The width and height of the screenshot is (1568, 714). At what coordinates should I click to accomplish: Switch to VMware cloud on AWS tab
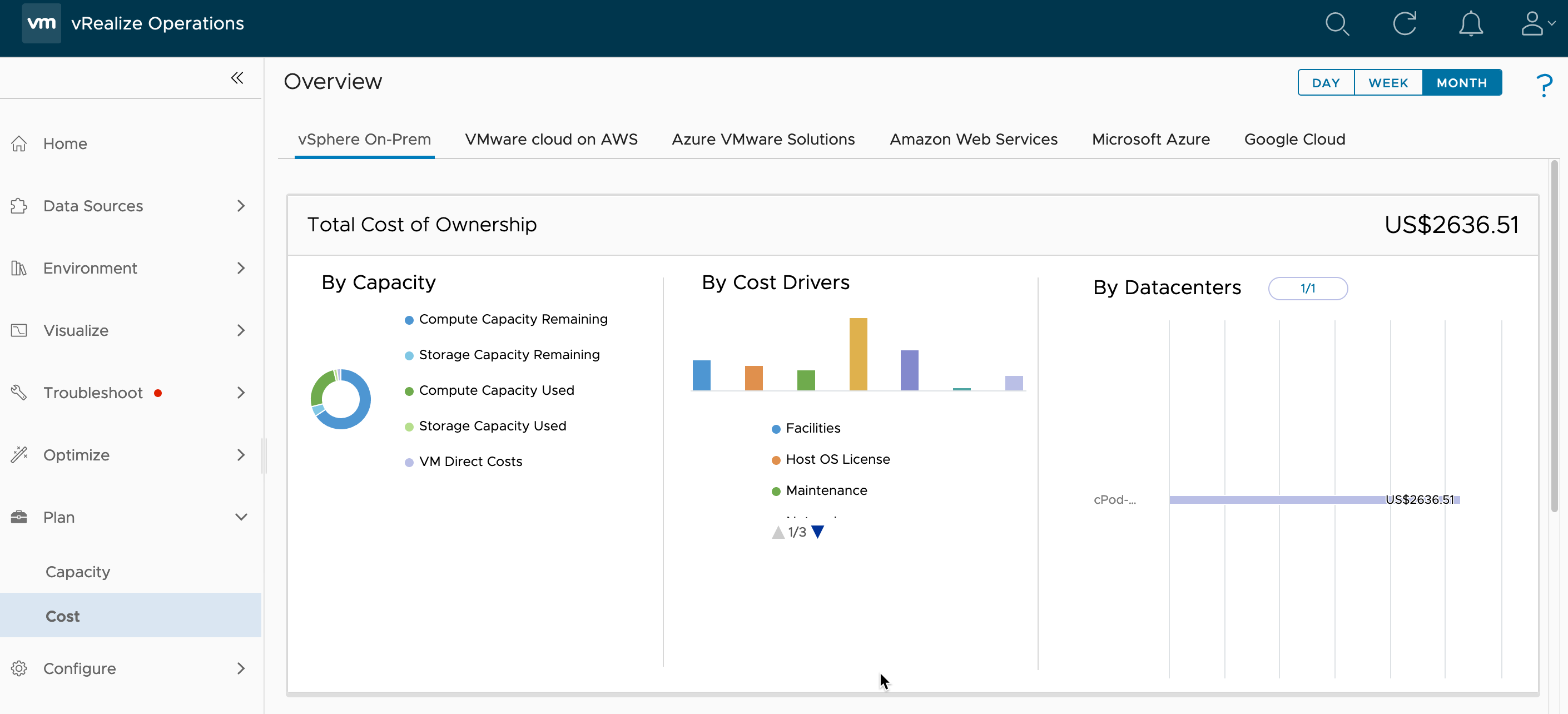click(x=551, y=140)
